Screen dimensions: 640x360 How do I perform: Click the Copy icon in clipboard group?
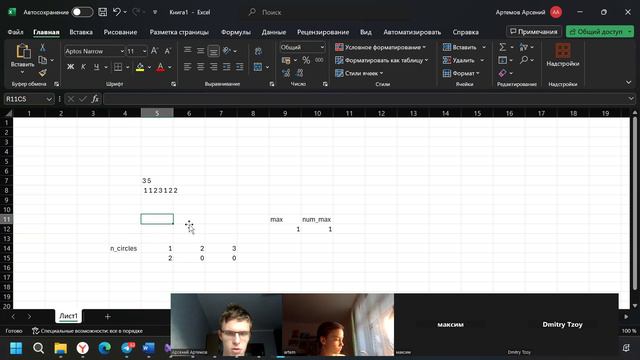coord(42,60)
